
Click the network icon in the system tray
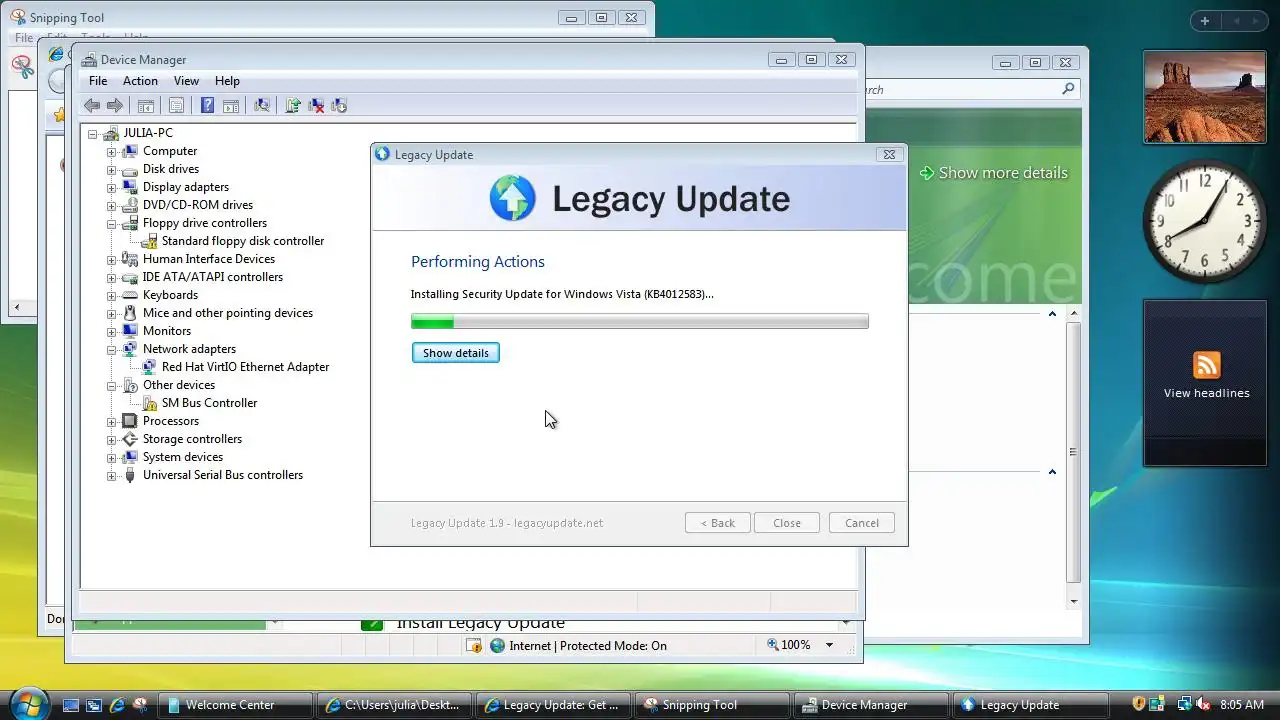click(x=1184, y=705)
